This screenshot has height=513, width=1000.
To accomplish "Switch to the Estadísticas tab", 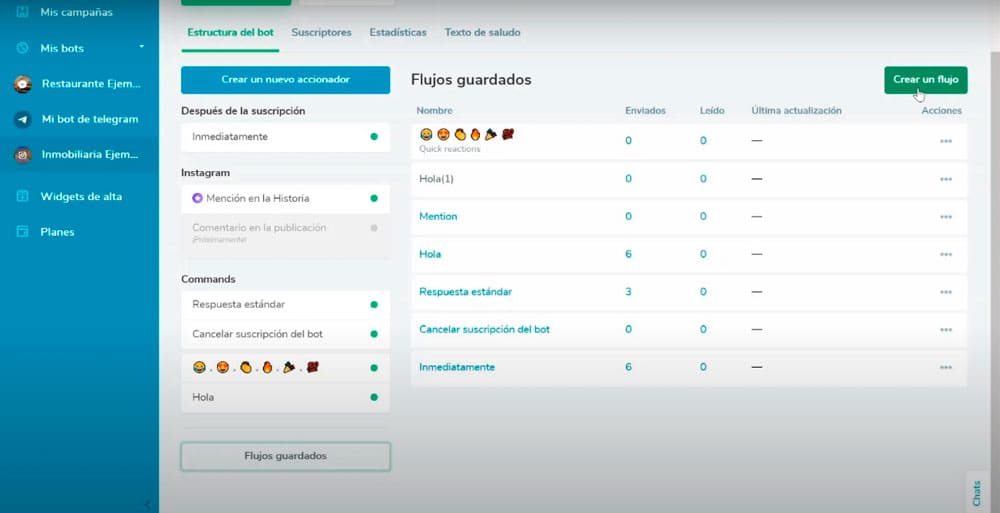I will [x=397, y=32].
